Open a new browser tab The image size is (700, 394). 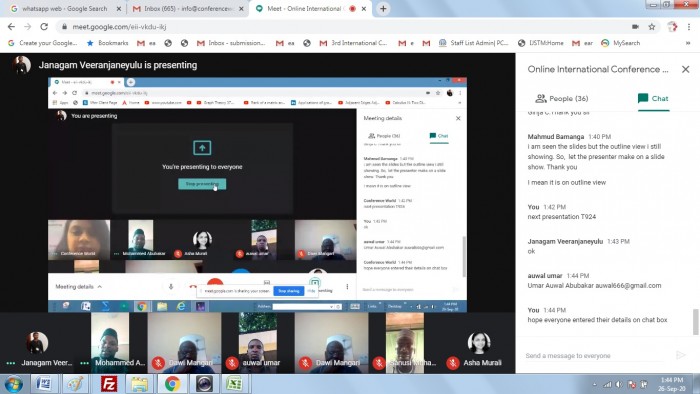click(383, 8)
